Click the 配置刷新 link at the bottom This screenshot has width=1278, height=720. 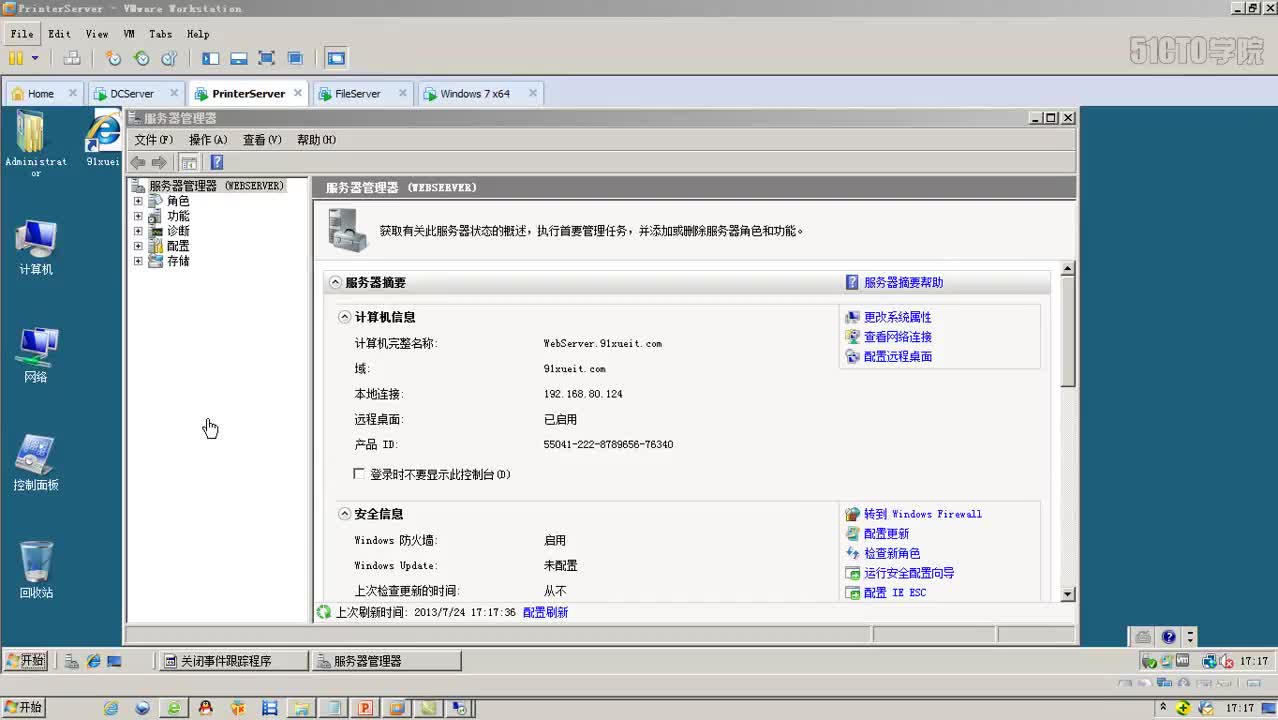pyautogui.click(x=545, y=612)
